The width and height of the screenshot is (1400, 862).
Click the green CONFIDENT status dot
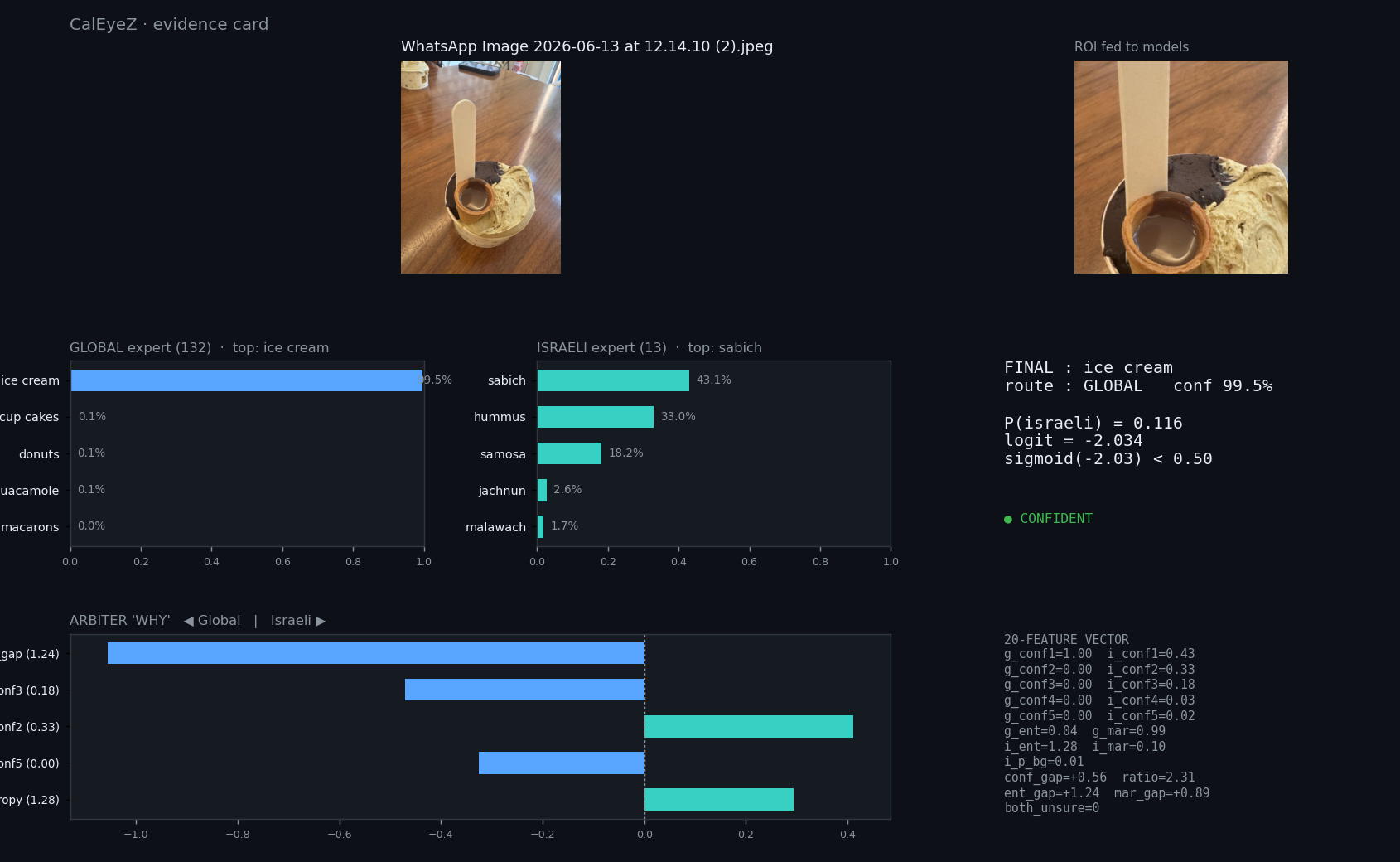pyautogui.click(x=1008, y=520)
